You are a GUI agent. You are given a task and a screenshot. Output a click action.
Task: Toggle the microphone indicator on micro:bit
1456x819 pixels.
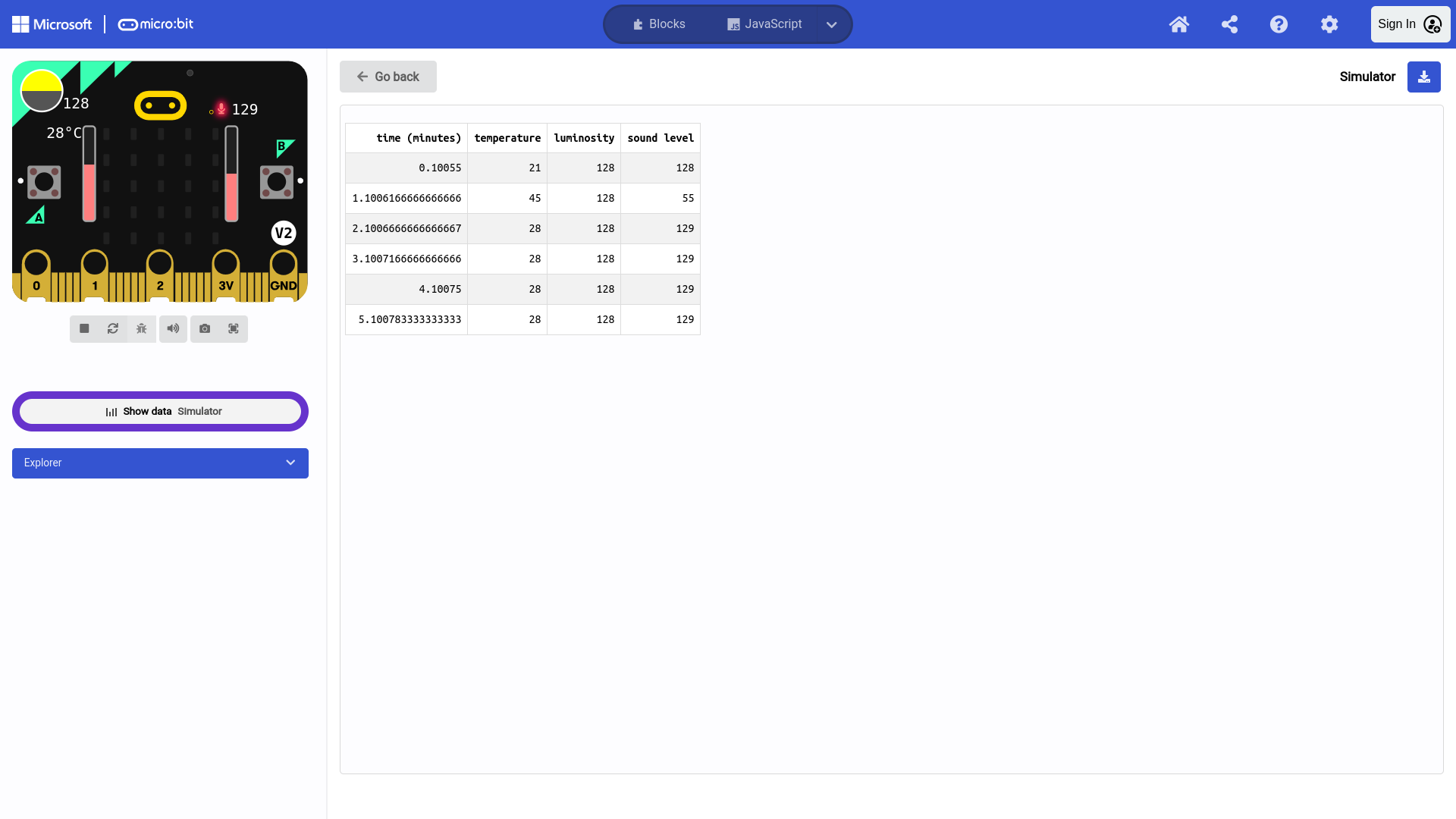click(221, 109)
